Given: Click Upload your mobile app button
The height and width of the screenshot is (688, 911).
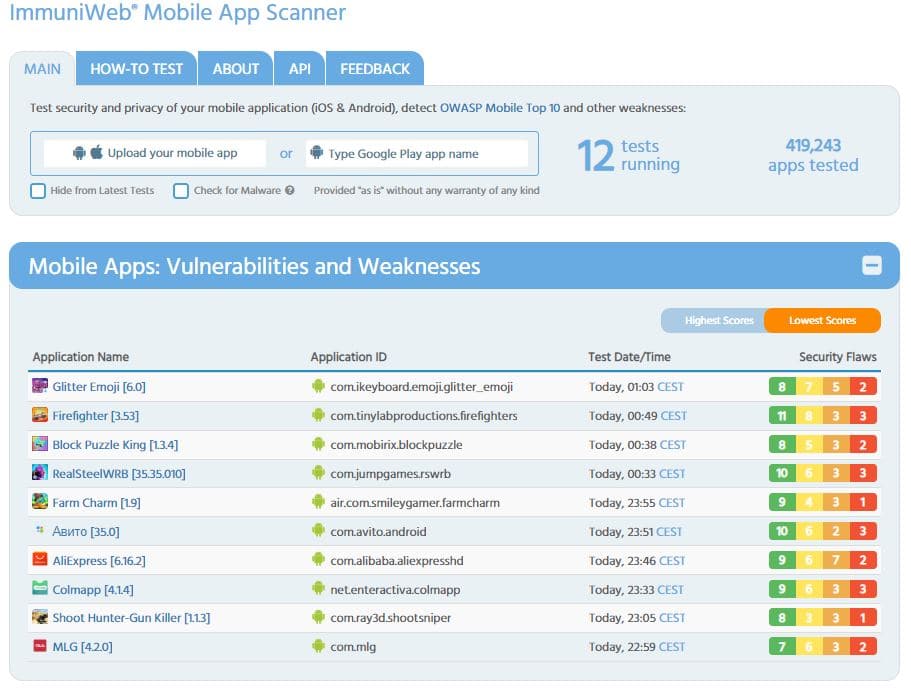Looking at the screenshot, I should (155, 153).
